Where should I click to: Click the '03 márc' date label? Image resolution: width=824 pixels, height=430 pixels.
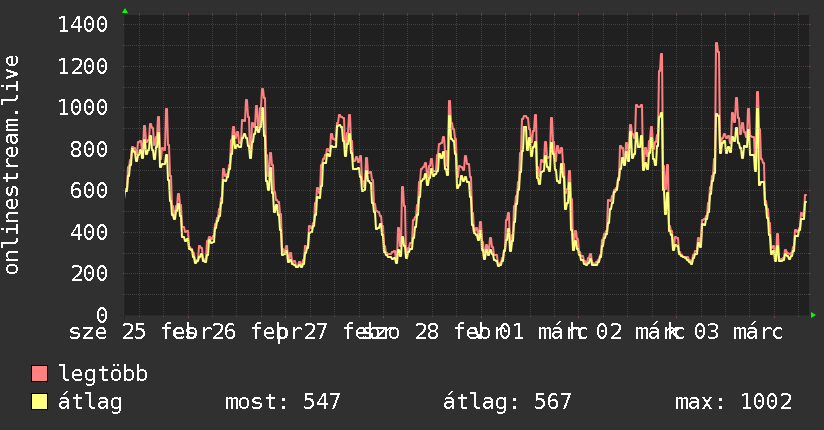(x=738, y=332)
